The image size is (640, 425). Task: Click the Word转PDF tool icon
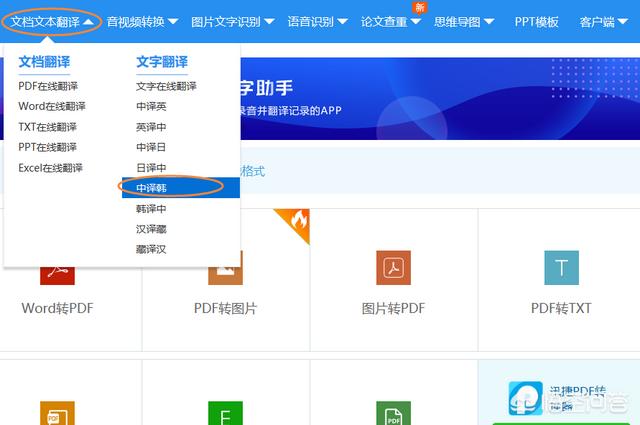pyautogui.click(x=57, y=269)
